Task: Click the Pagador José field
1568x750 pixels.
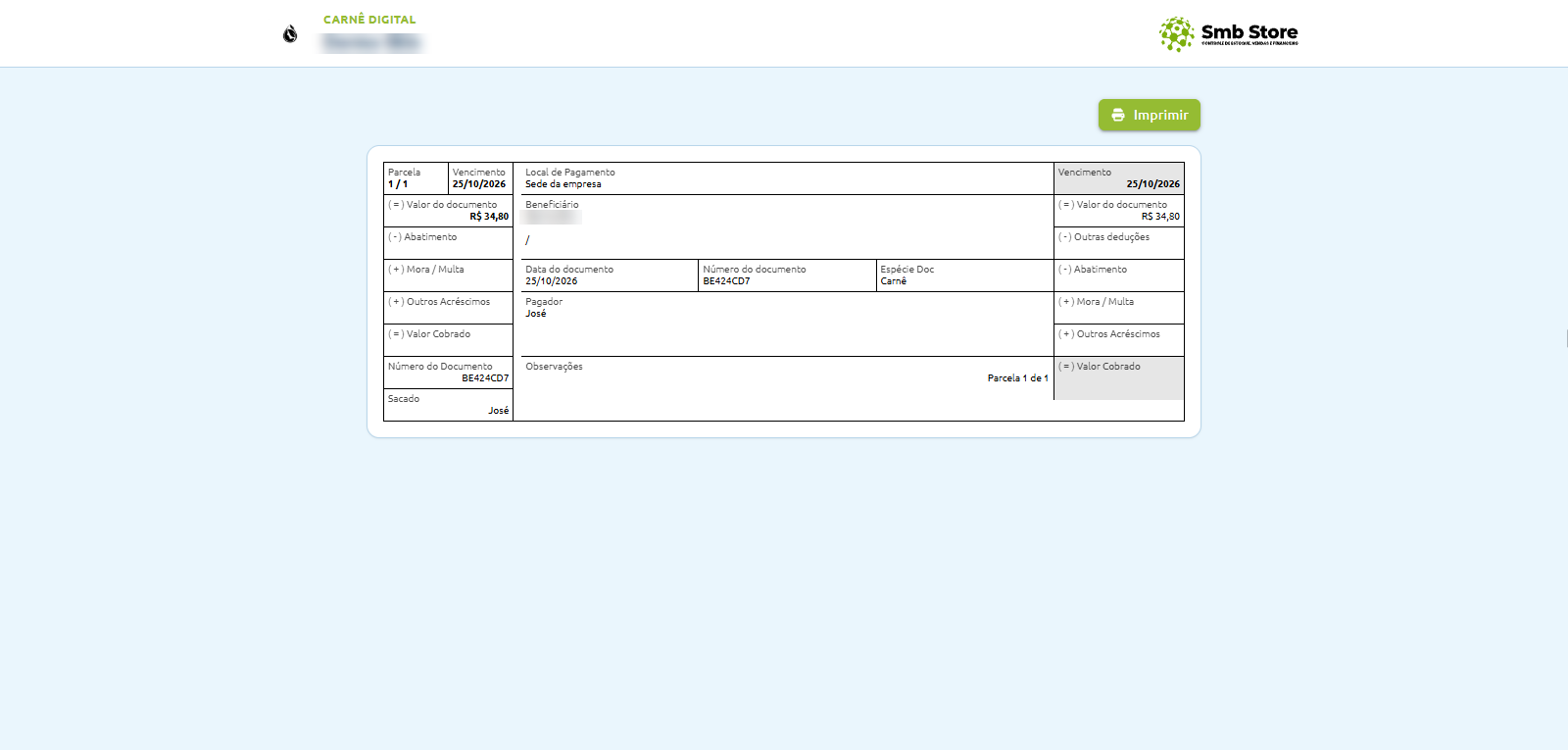Action: [x=787, y=324]
